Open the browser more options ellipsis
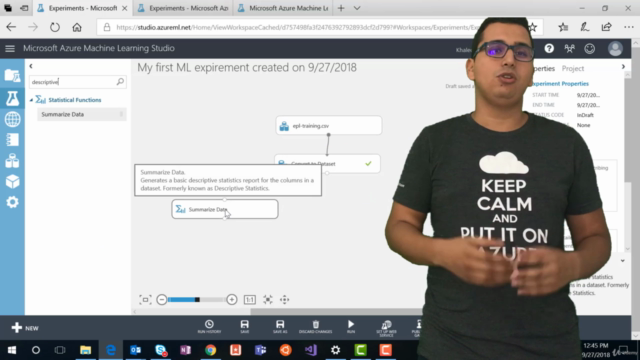Screen dimensions: 640x360 click(629, 27)
